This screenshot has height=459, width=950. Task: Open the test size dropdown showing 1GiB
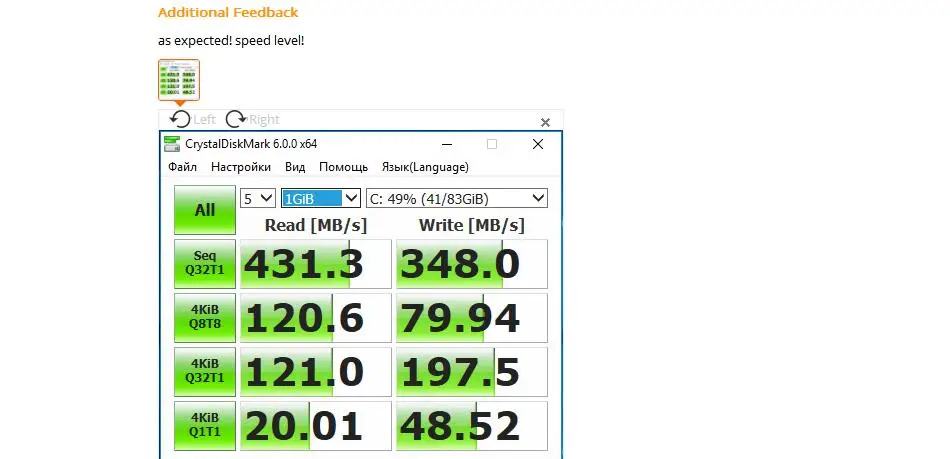click(x=321, y=198)
